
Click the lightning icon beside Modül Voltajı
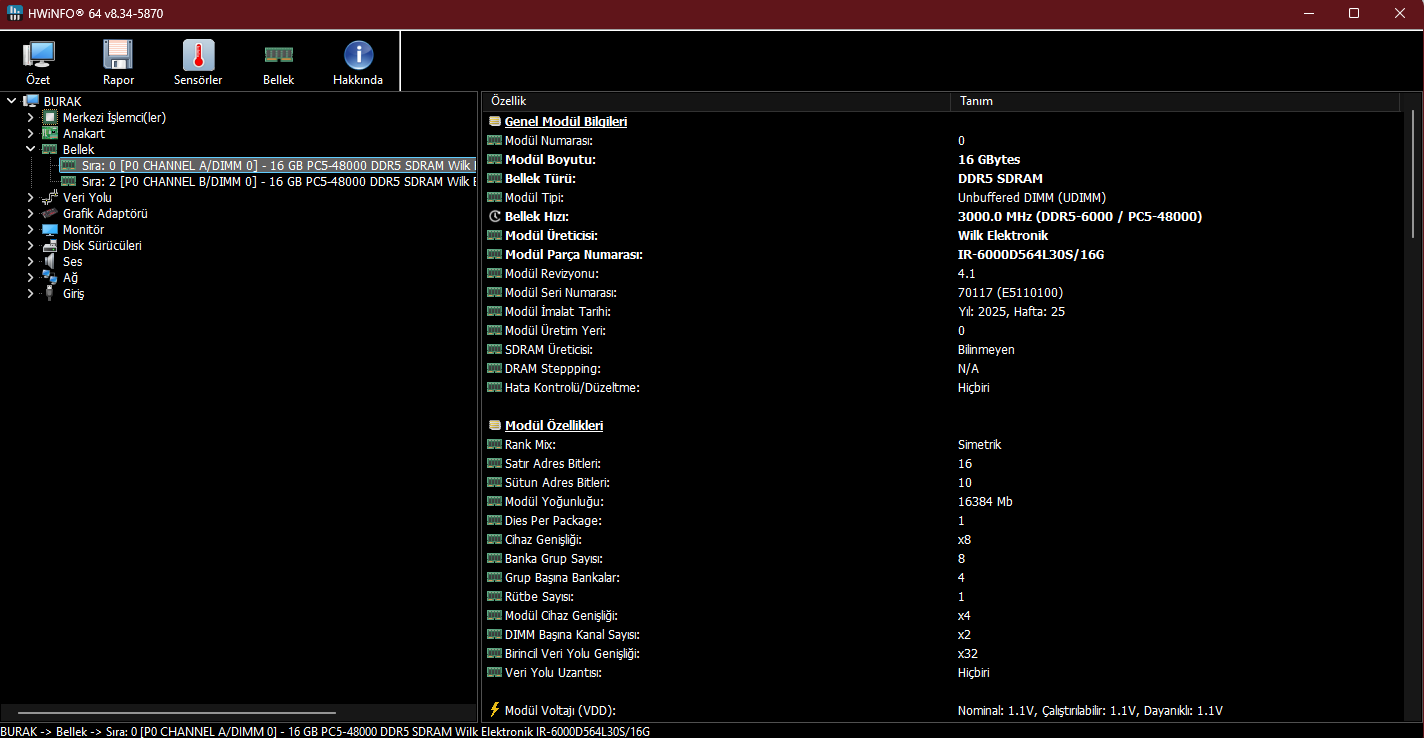pyautogui.click(x=494, y=710)
